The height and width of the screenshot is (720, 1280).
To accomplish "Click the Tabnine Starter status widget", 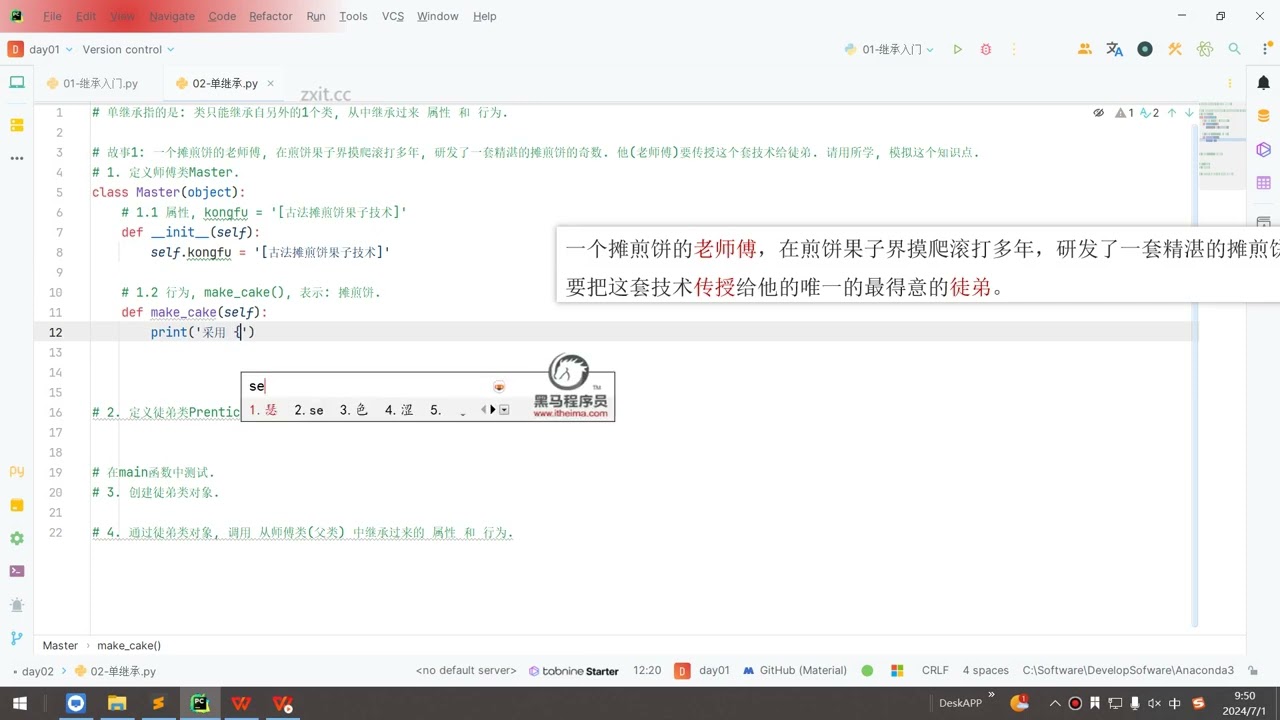I will (574, 671).
